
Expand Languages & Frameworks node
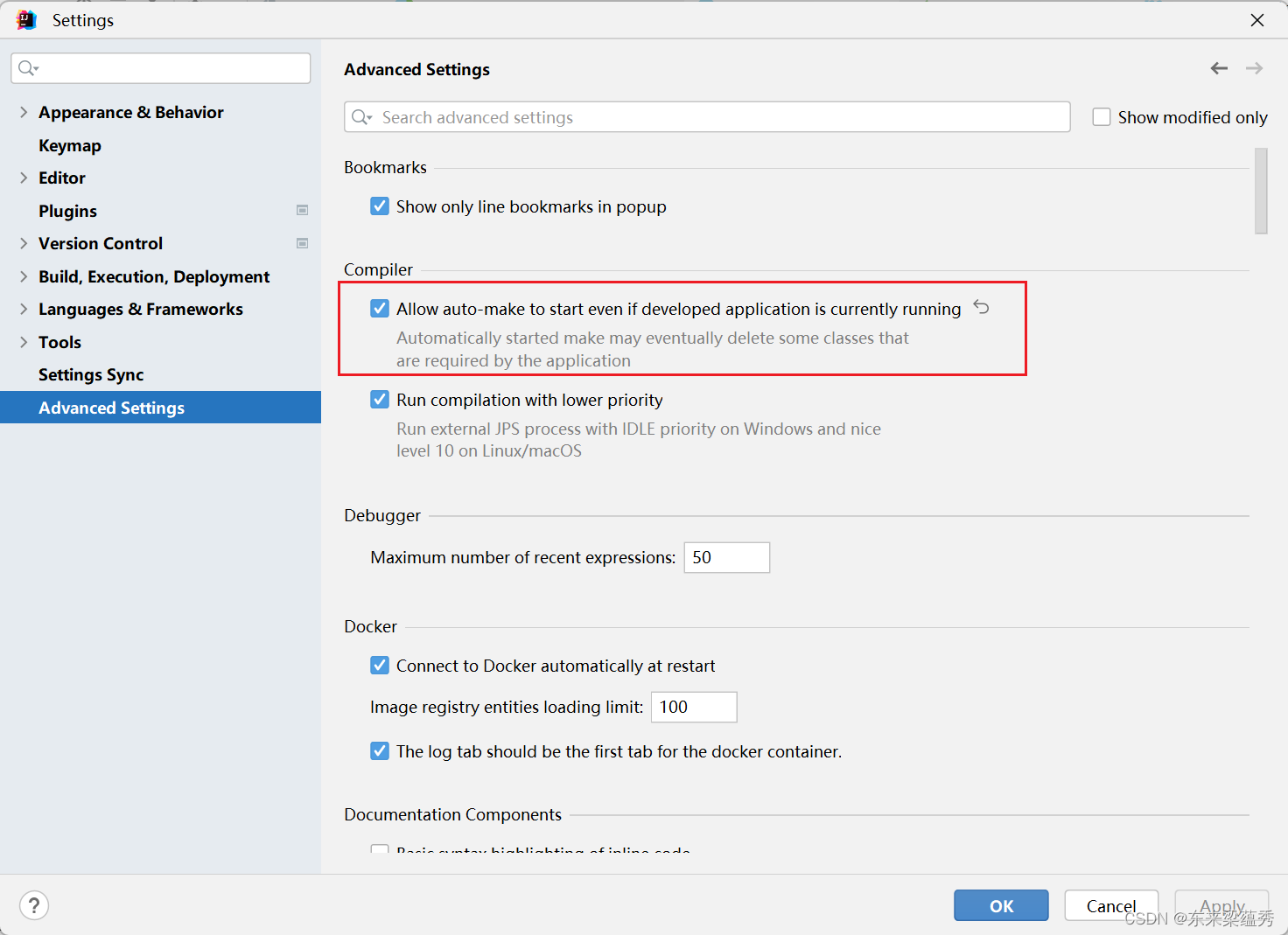(24, 309)
